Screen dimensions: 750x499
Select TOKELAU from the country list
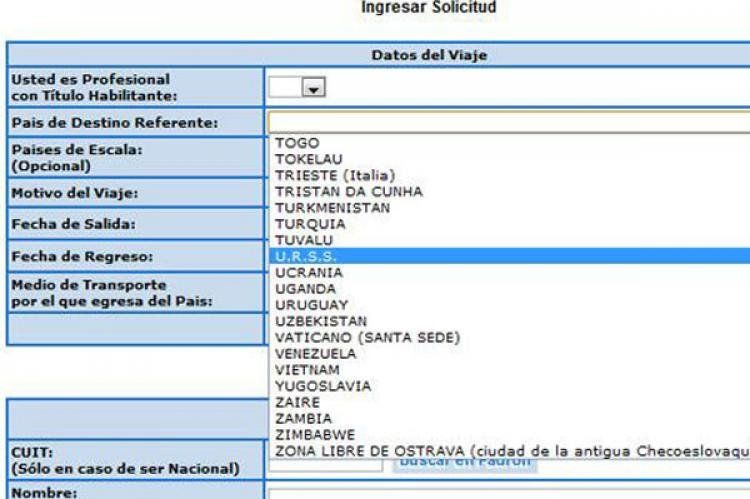click(510, 159)
